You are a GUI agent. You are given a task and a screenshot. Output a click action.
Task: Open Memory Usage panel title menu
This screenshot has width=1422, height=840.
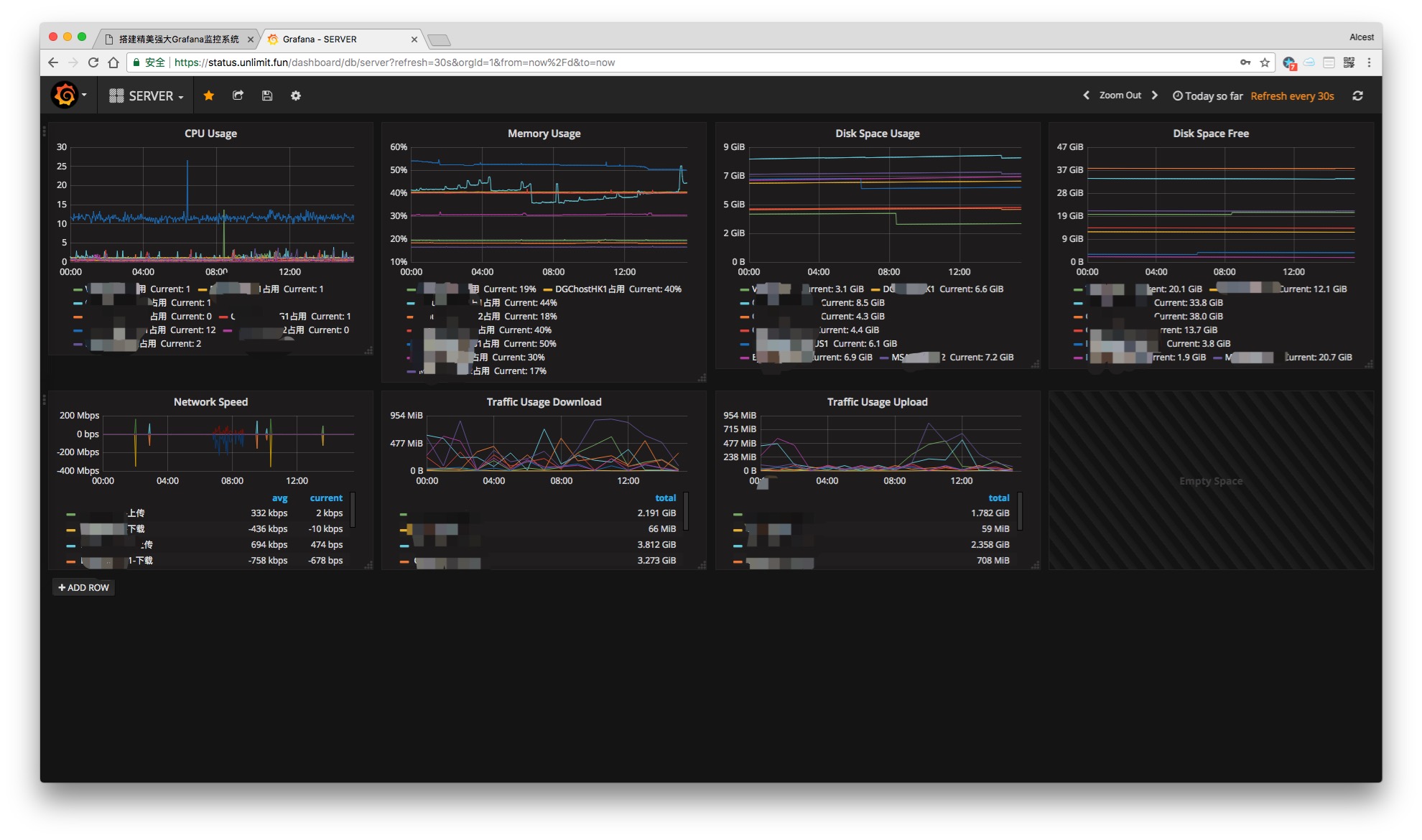(544, 134)
